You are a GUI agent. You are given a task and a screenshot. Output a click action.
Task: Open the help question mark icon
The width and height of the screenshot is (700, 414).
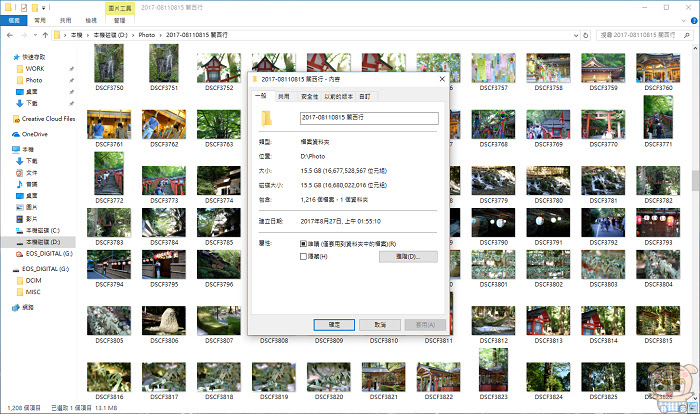click(x=694, y=21)
